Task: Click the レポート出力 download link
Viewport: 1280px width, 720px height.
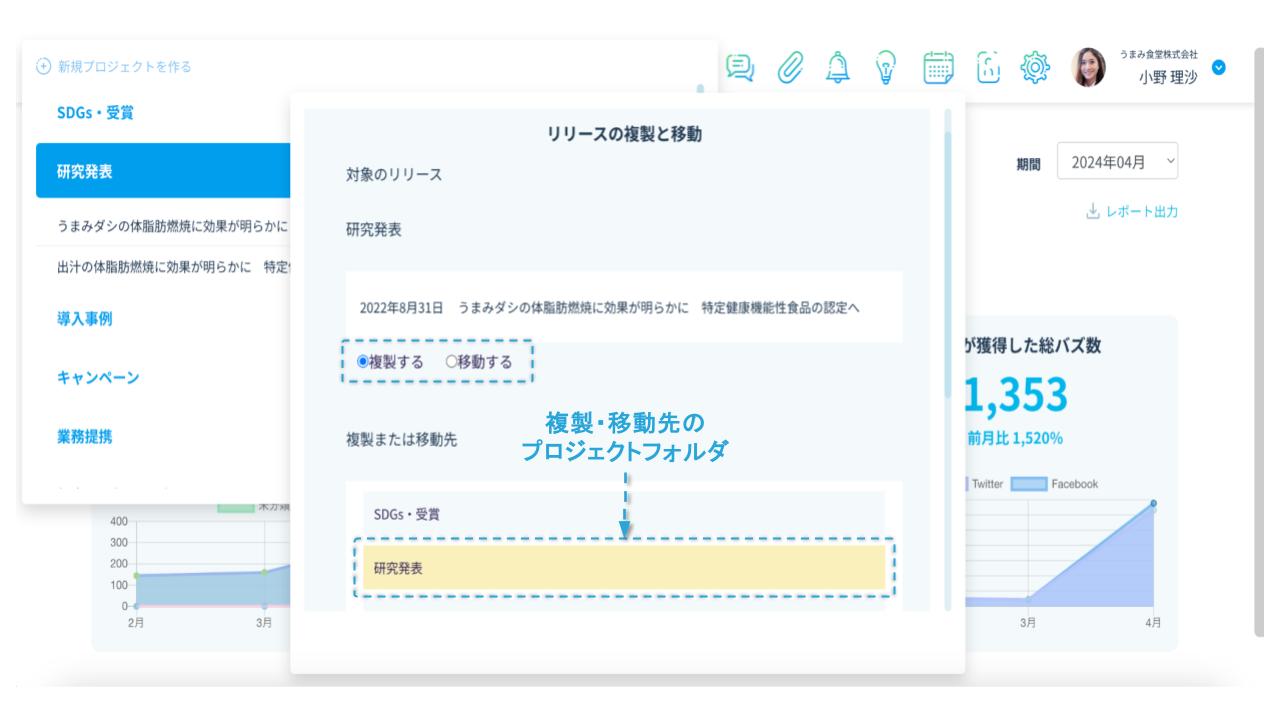Action: tap(1132, 212)
